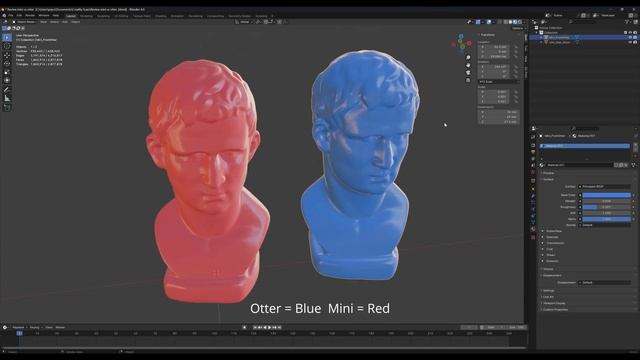640x360 pixels.
Task: Switch to the UV Editing workspace tab
Action: 121,16
